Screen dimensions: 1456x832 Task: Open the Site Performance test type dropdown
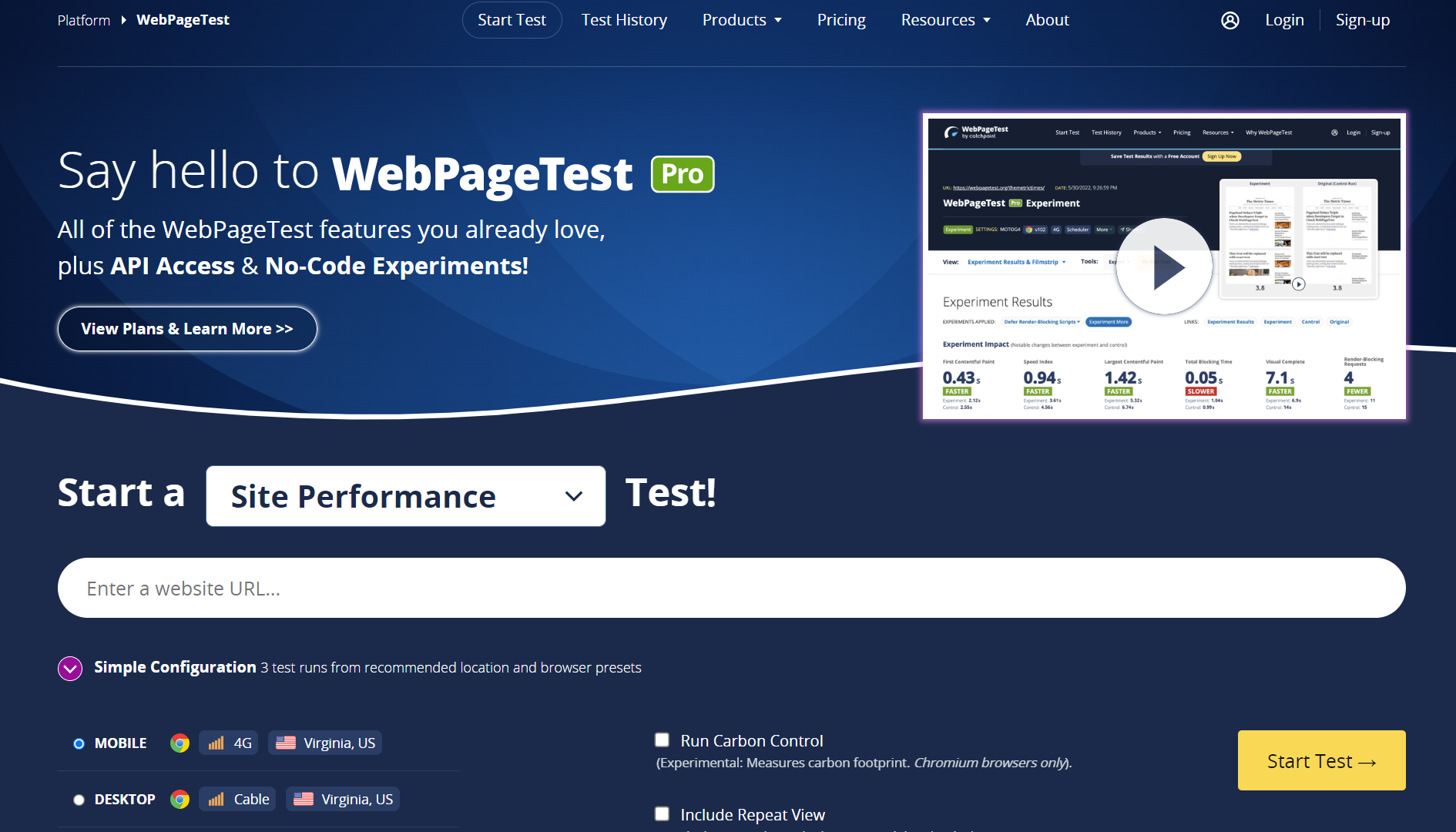406,496
